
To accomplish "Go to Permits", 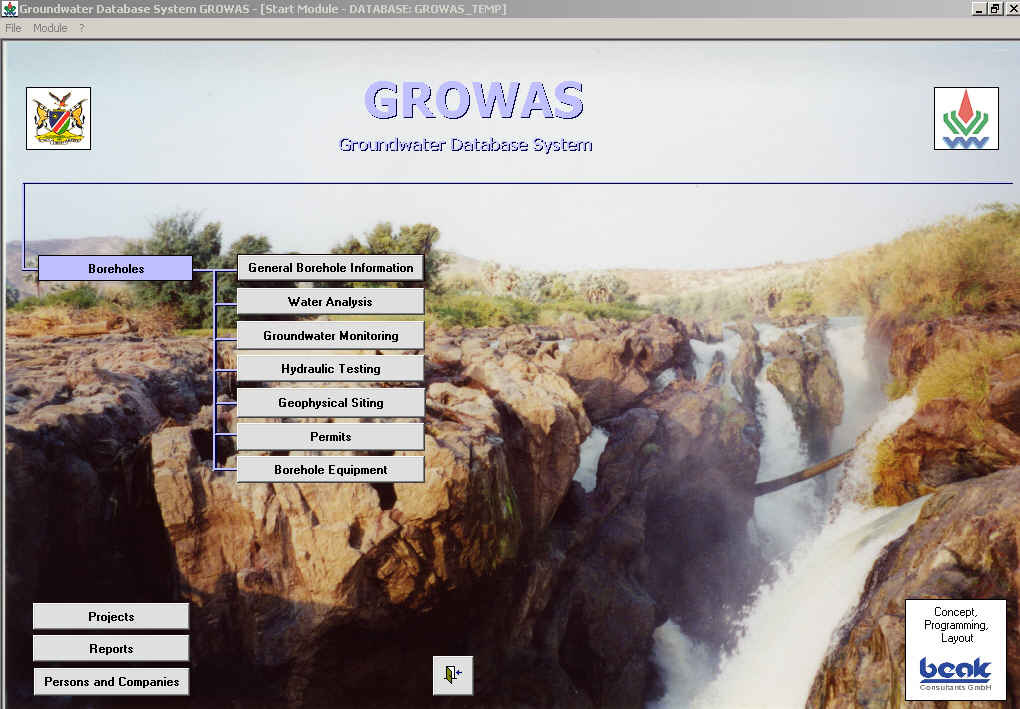I will click(330, 437).
